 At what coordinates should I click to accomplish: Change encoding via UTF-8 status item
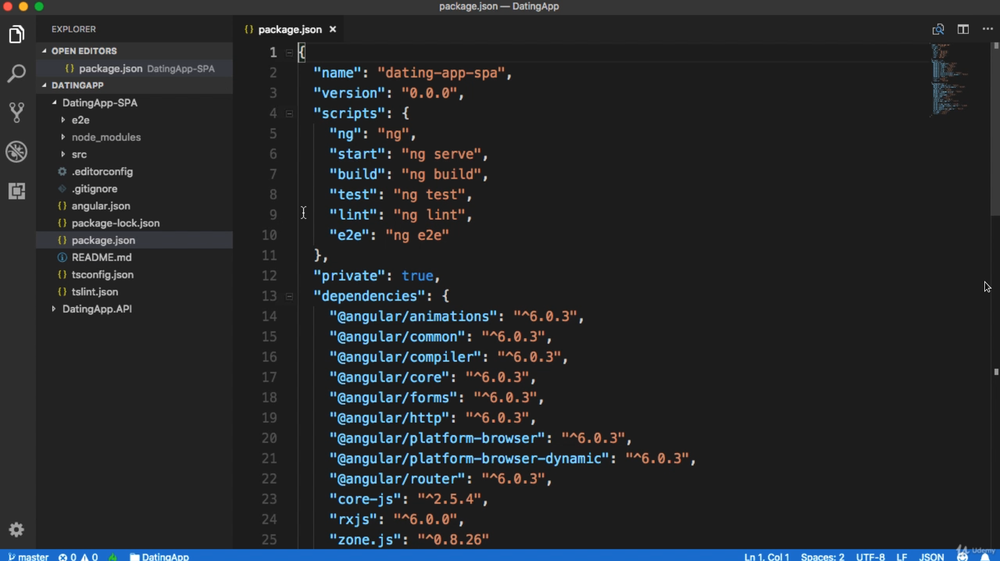(871, 557)
